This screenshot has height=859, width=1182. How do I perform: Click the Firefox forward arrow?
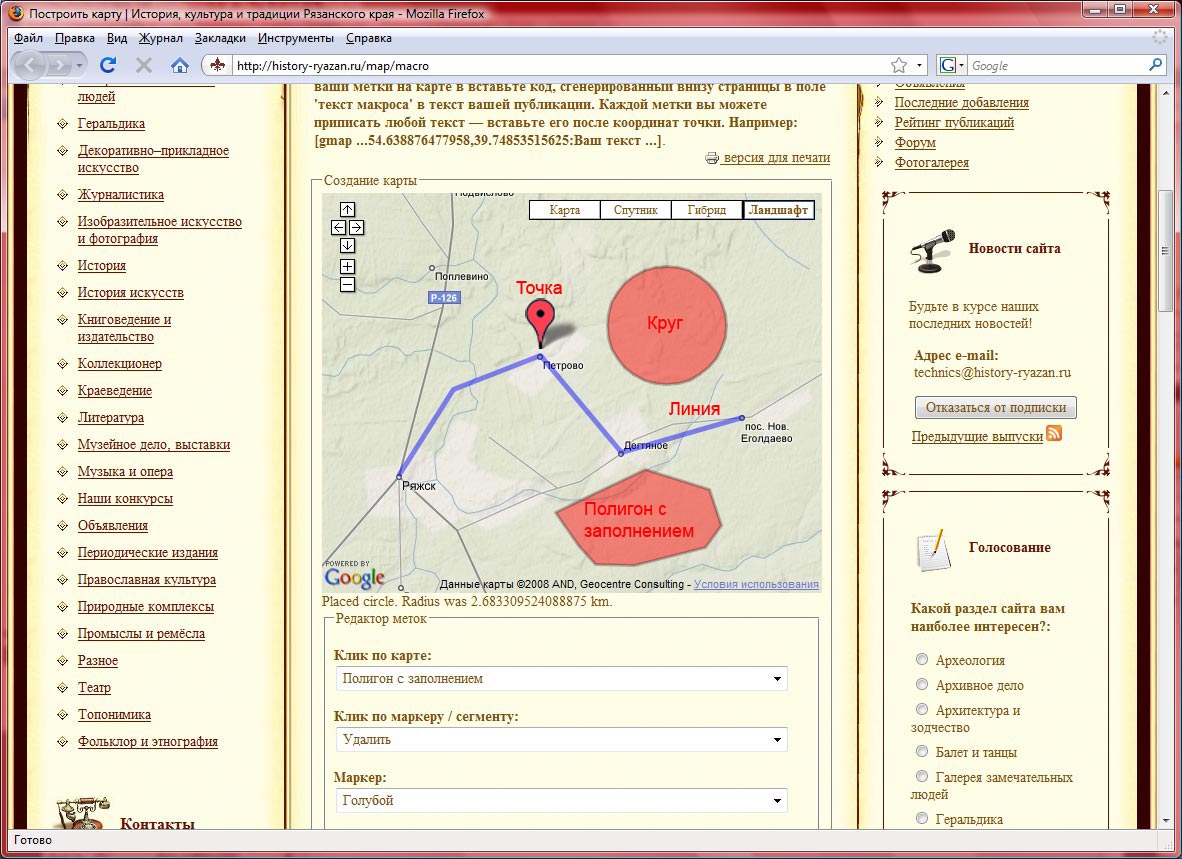(59, 66)
